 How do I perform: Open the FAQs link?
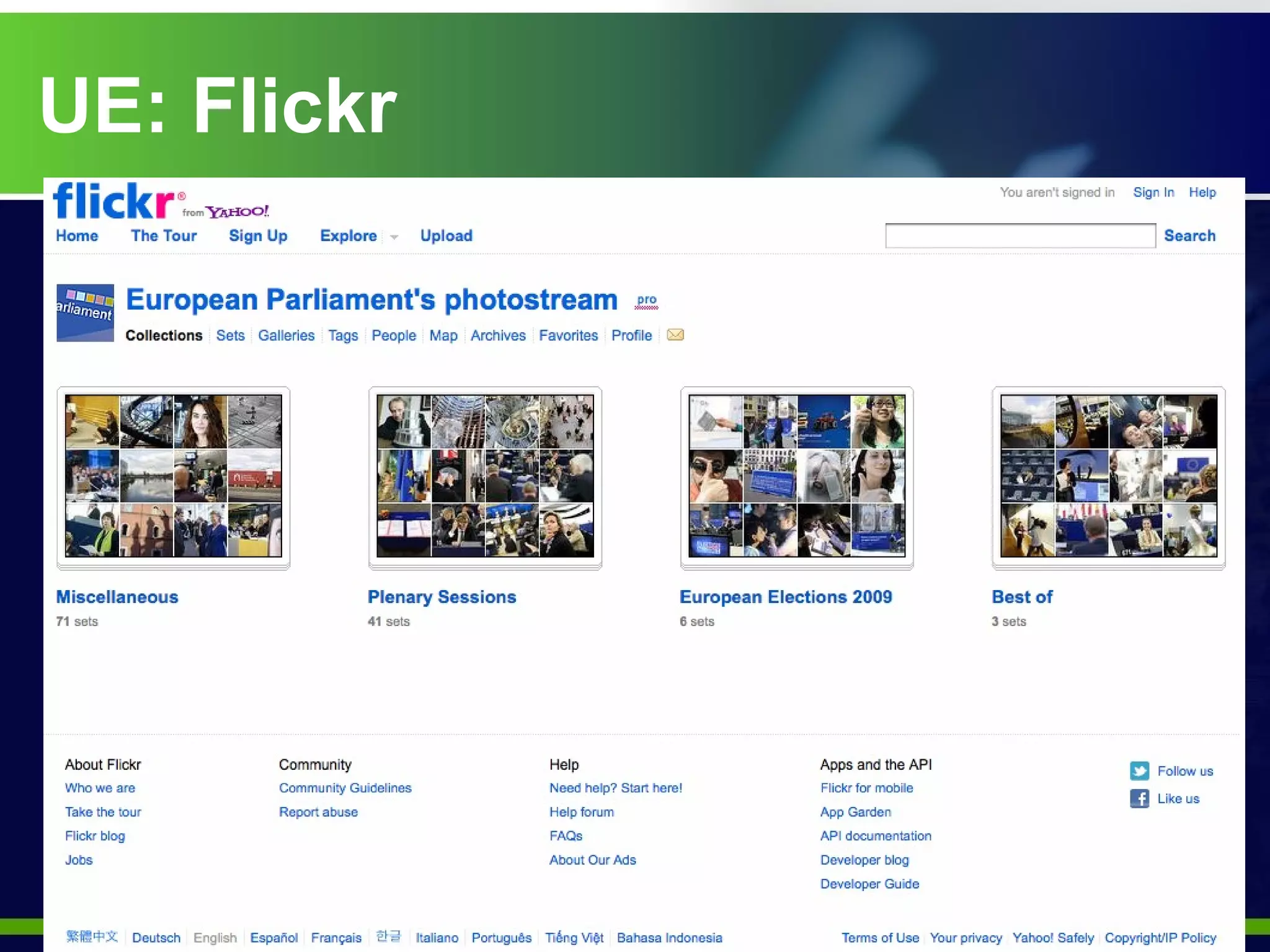(x=566, y=836)
